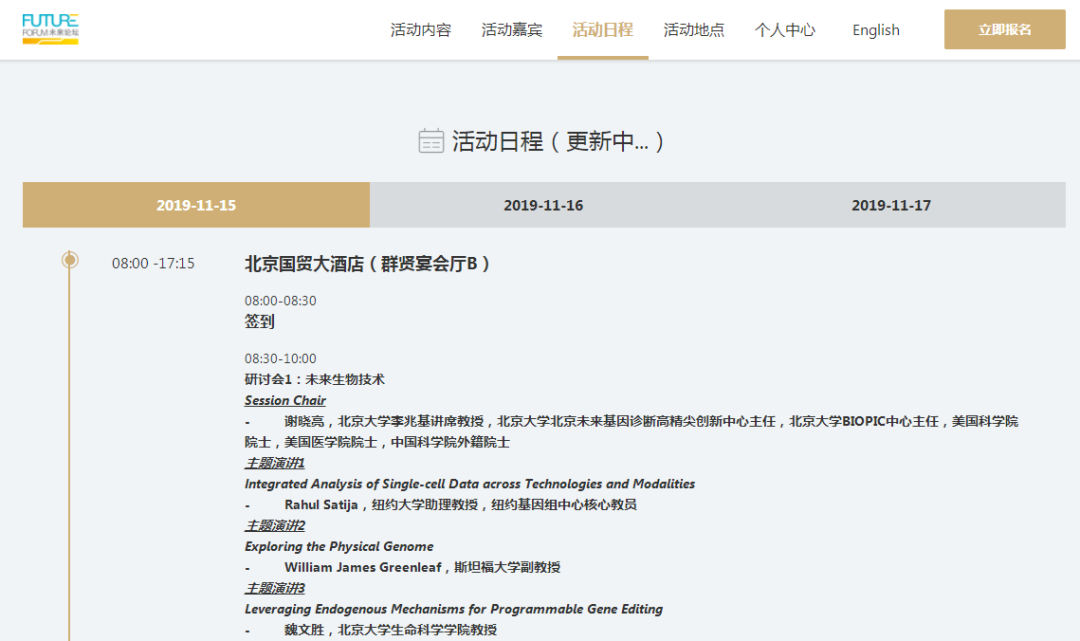Switch to the 2019-11-16 date tab

point(543,205)
